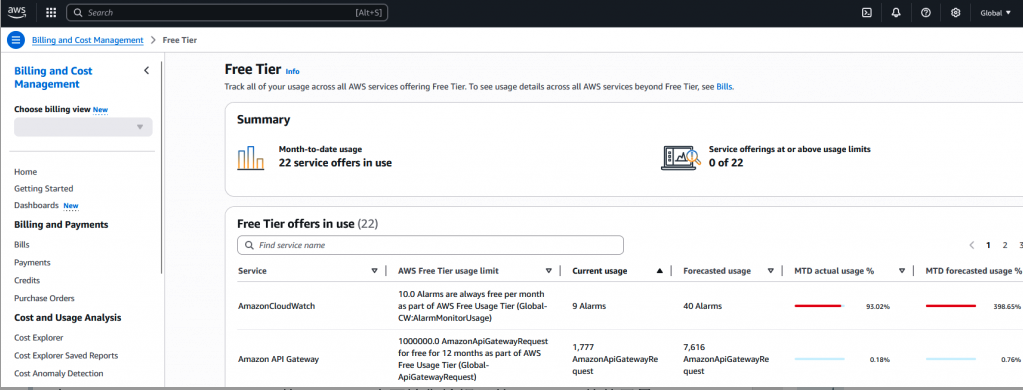
Task: Click the Find service name field
Action: tap(431, 245)
